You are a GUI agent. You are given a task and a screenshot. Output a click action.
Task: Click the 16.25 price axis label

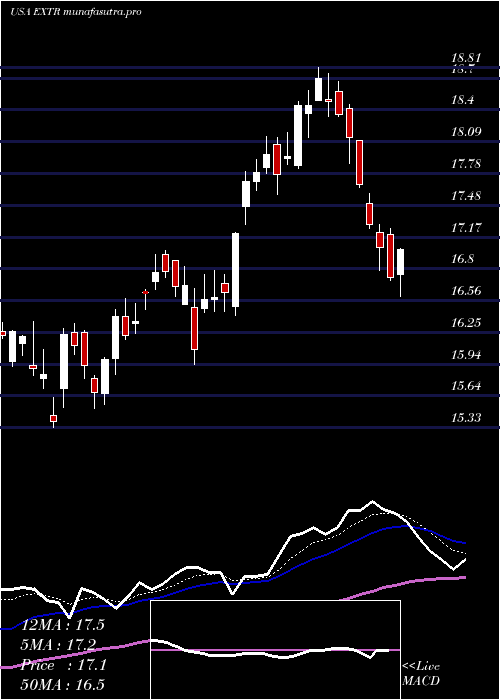tap(466, 323)
